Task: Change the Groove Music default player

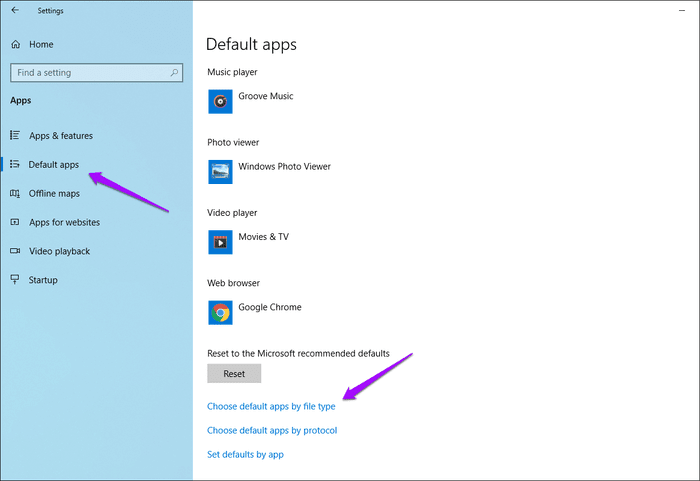Action: pyautogui.click(x=266, y=96)
